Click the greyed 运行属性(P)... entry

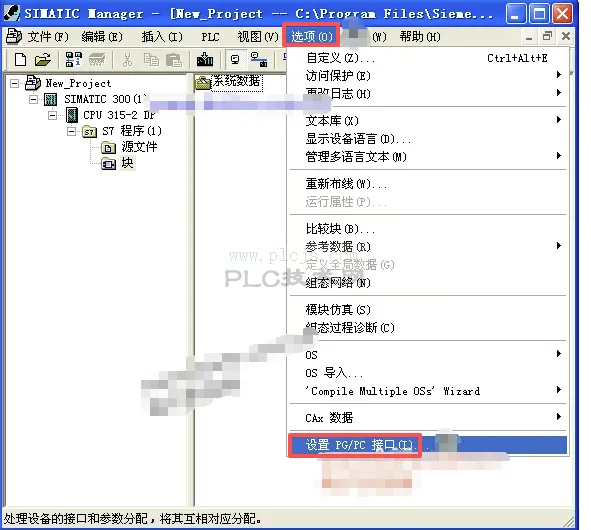click(x=428, y=201)
